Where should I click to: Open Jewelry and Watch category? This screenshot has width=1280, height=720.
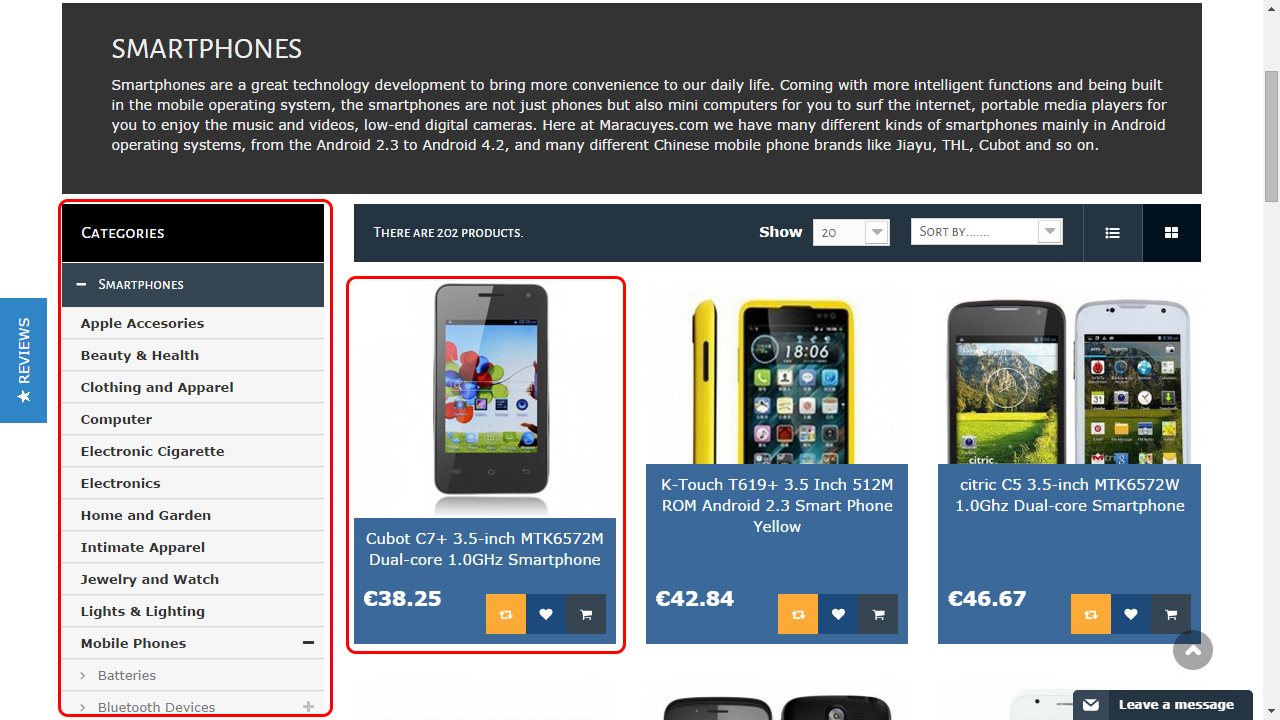coord(150,579)
